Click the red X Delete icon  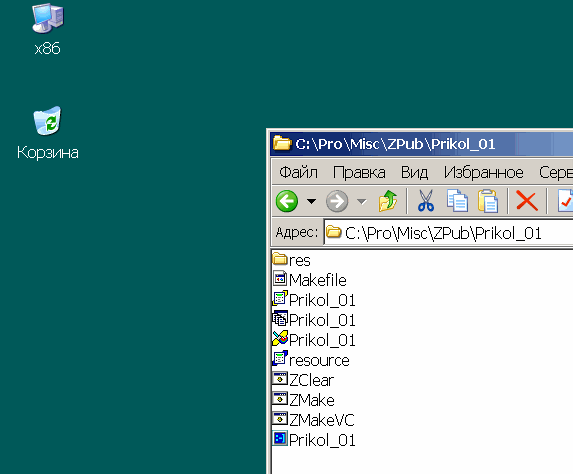[527, 201]
